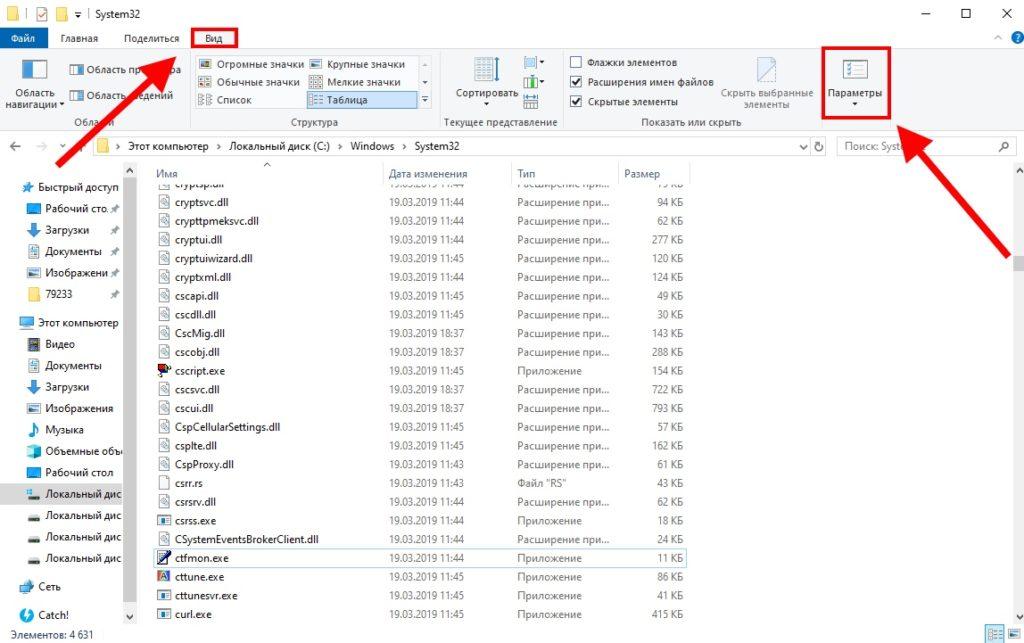Click the navigation pane scrollbar thumb
The image size is (1024, 643).
click(x=129, y=390)
